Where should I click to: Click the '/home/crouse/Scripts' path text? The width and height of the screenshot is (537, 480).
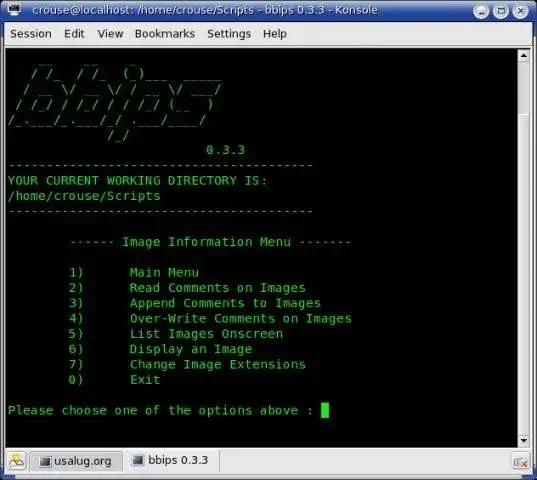tap(84, 196)
